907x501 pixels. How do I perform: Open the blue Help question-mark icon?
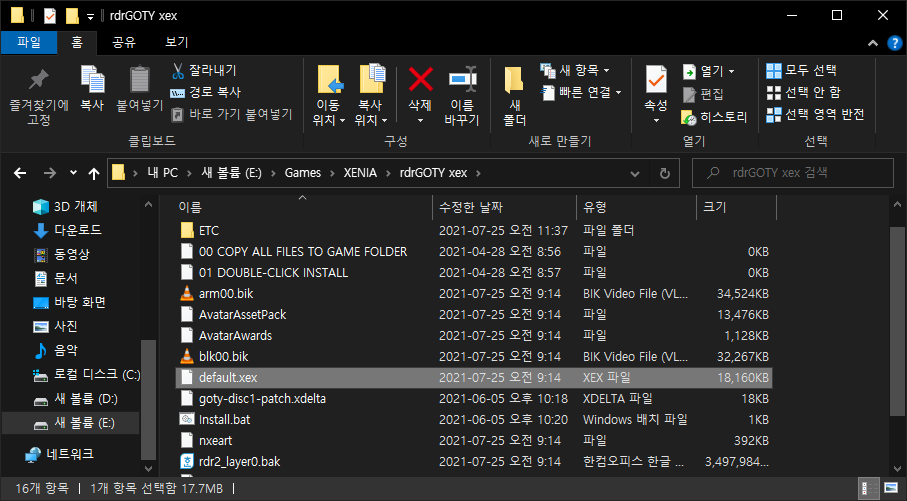coord(894,43)
